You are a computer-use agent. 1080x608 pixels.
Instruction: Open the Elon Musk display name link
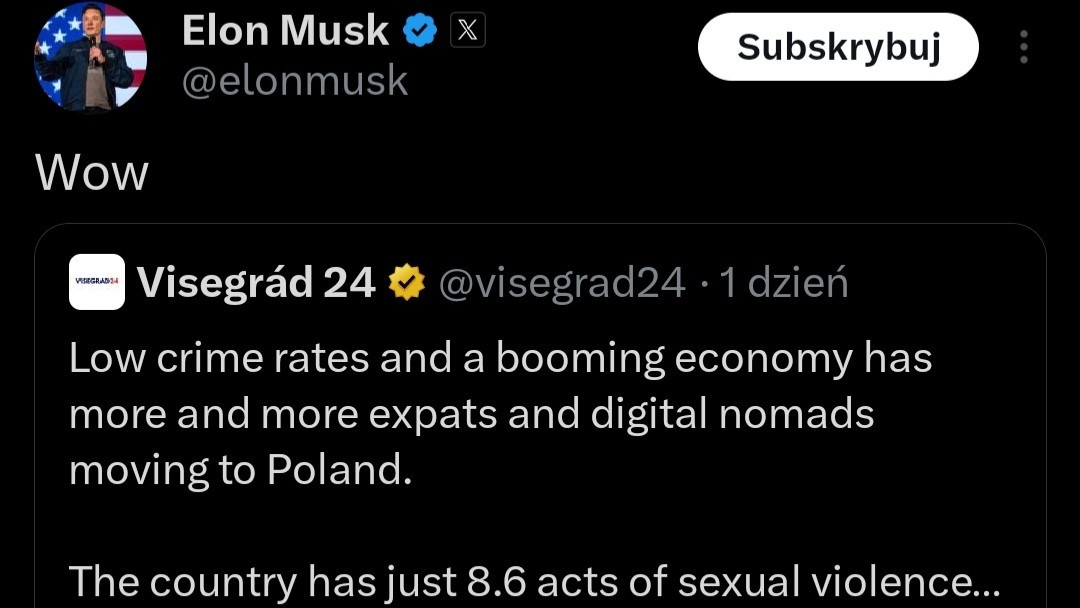(285, 32)
